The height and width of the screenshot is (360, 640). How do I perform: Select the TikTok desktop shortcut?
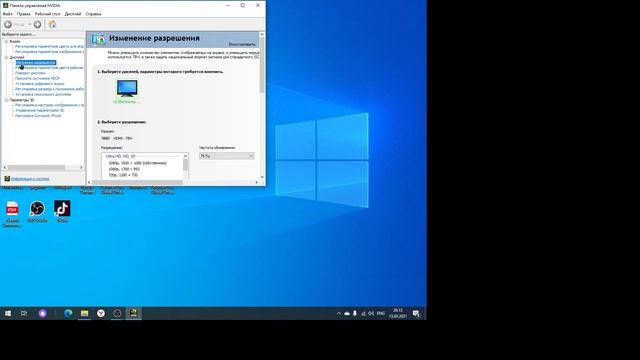click(x=62, y=211)
